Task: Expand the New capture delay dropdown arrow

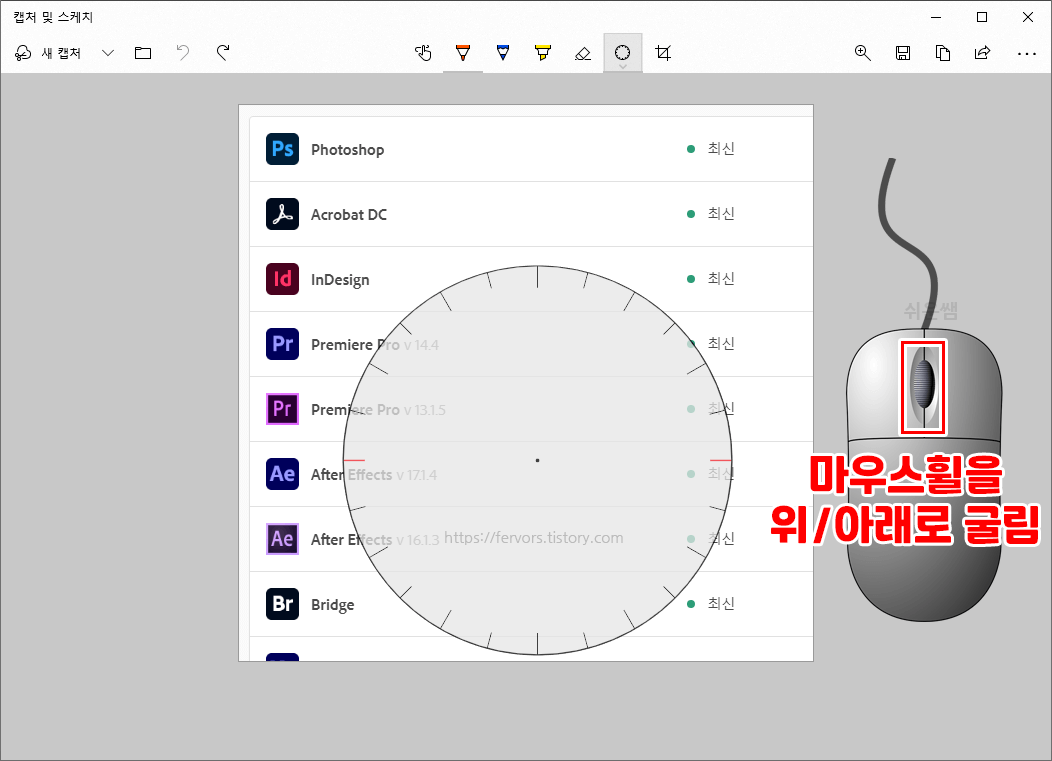Action: coord(107,53)
